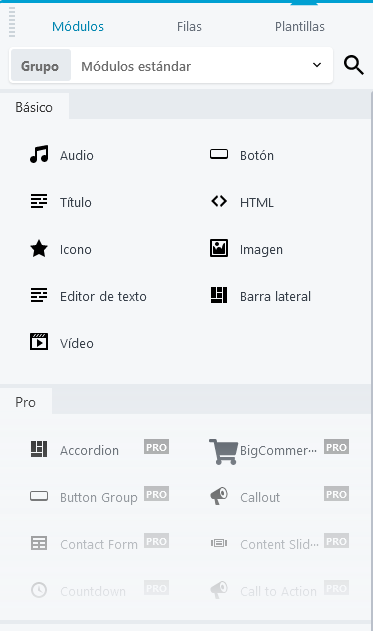
Task: Click the PRO badge beside BigCommerce
Action: tap(336, 447)
